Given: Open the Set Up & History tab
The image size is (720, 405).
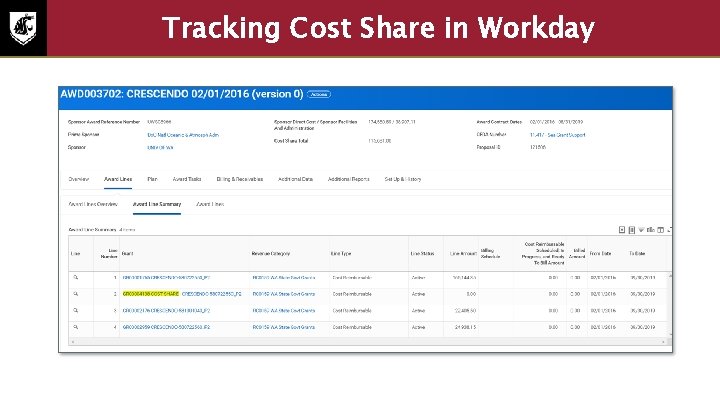Looking at the screenshot, I should [x=403, y=179].
